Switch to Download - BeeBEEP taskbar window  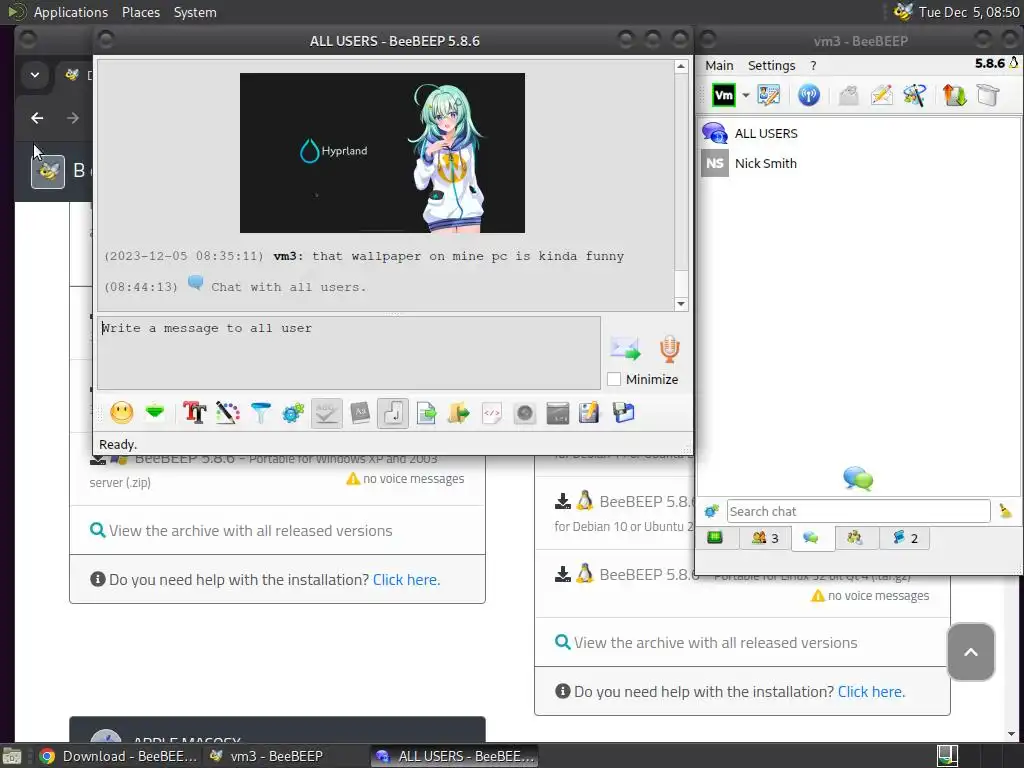118,756
